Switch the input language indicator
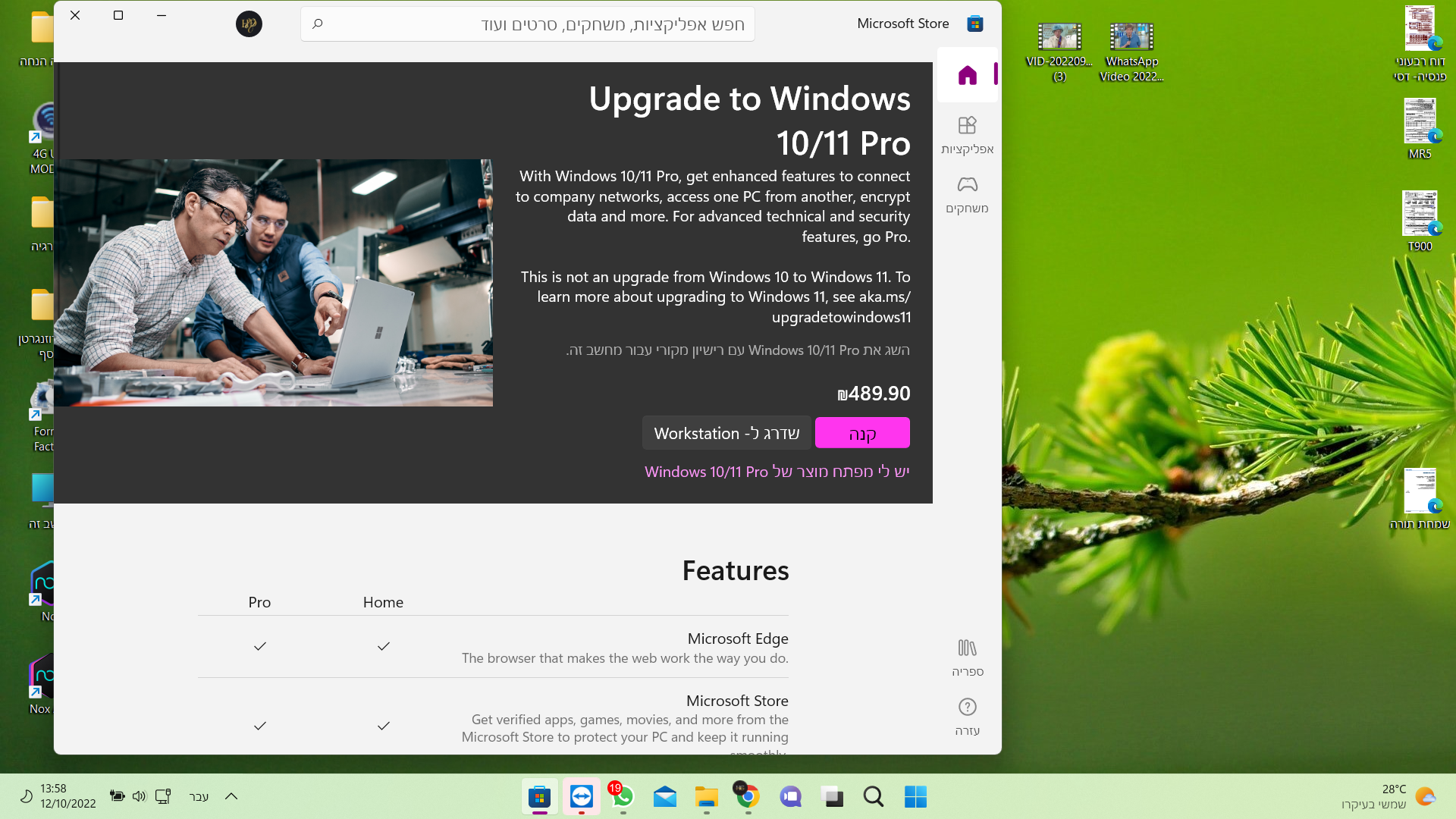 [x=199, y=796]
